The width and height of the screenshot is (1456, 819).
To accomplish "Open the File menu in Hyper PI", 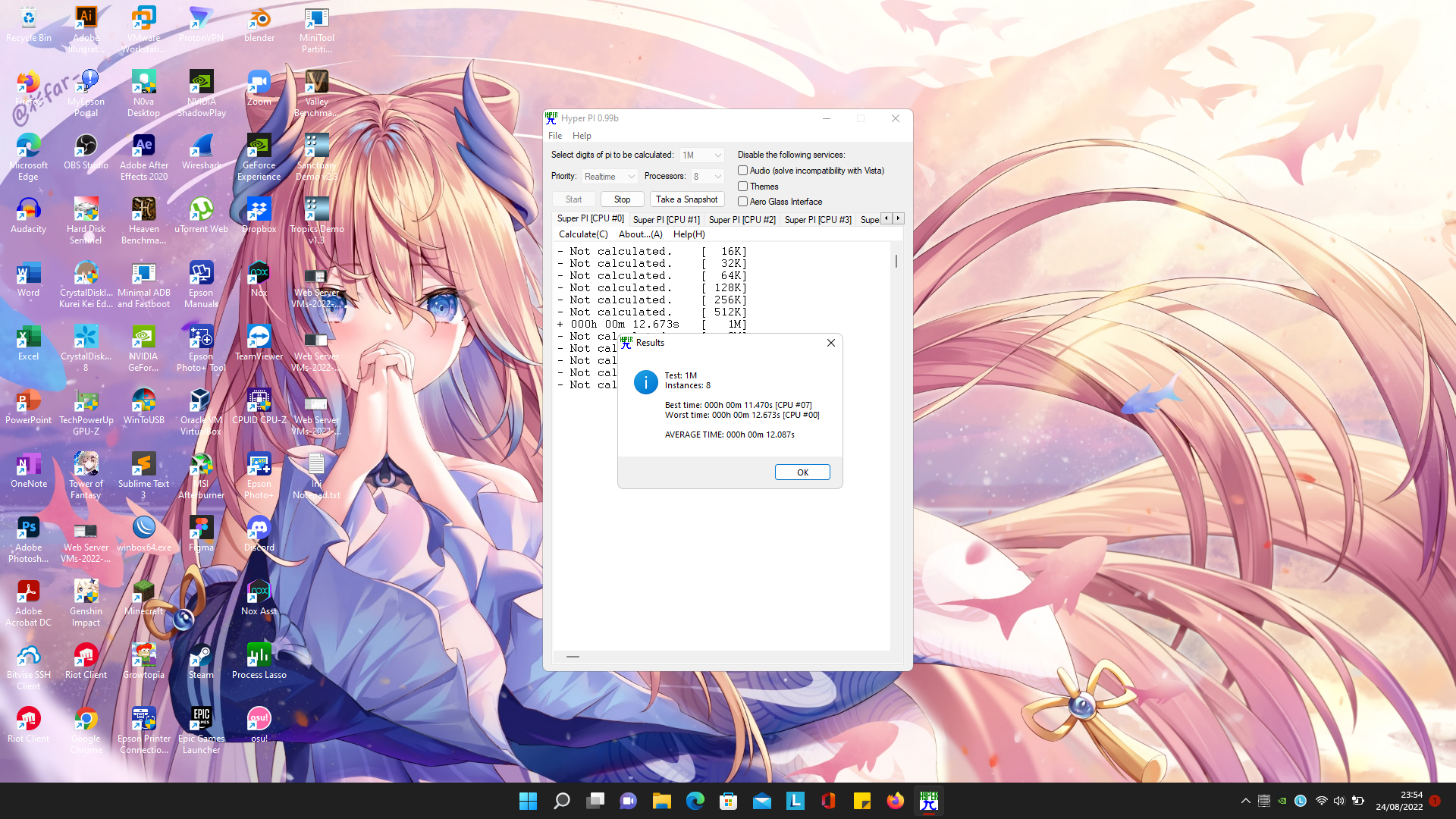I will (x=555, y=136).
